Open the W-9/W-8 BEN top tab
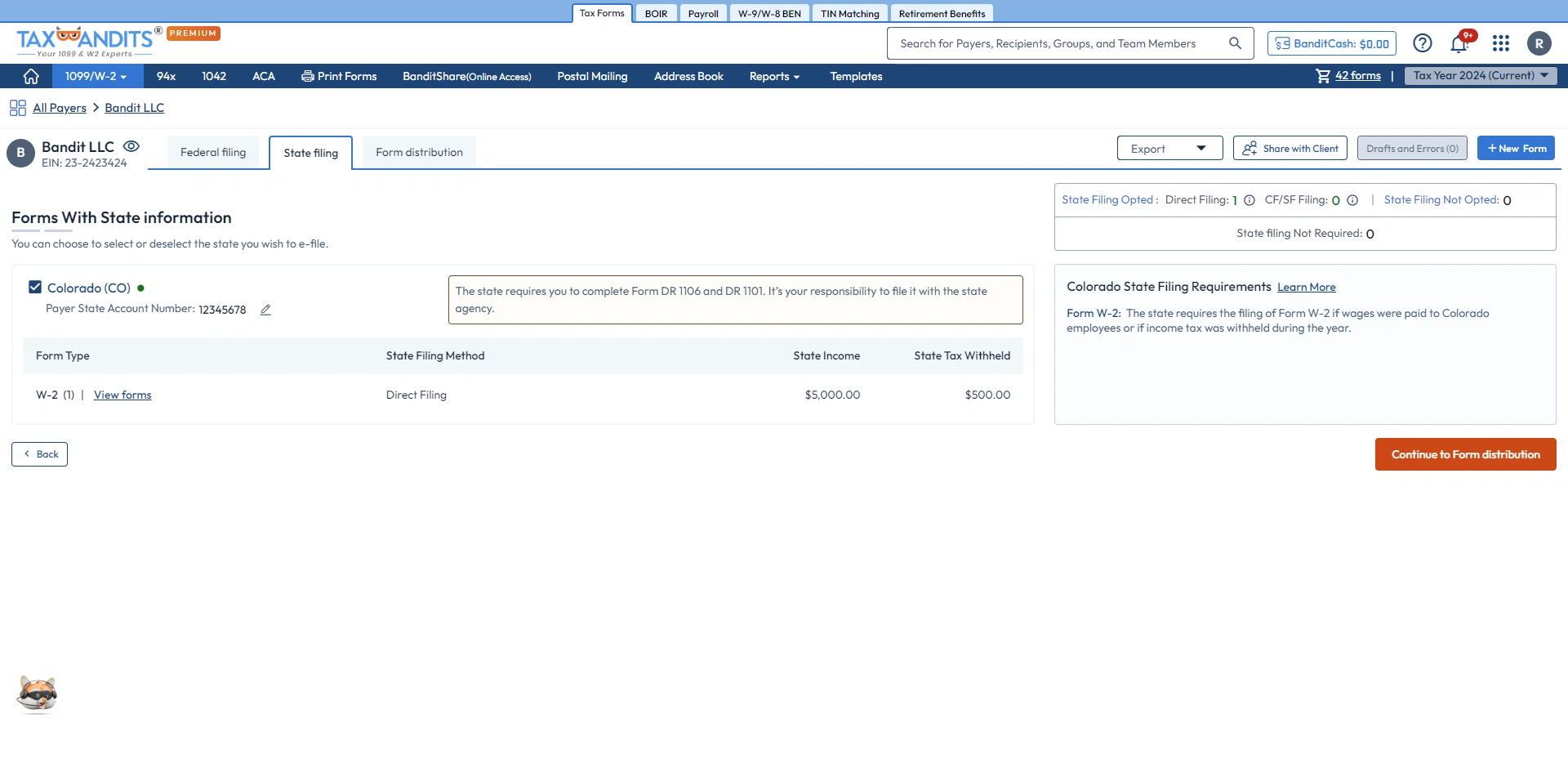 [x=769, y=13]
